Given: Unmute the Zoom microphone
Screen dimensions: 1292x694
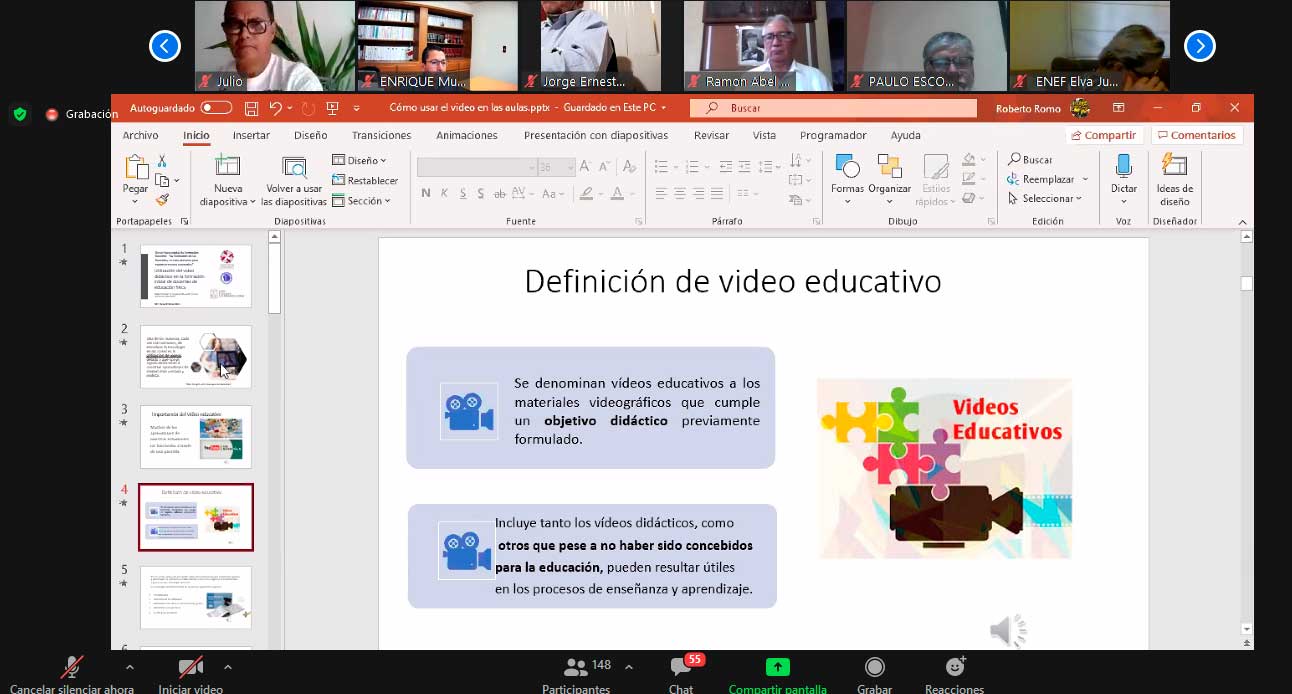Looking at the screenshot, I should [72, 667].
